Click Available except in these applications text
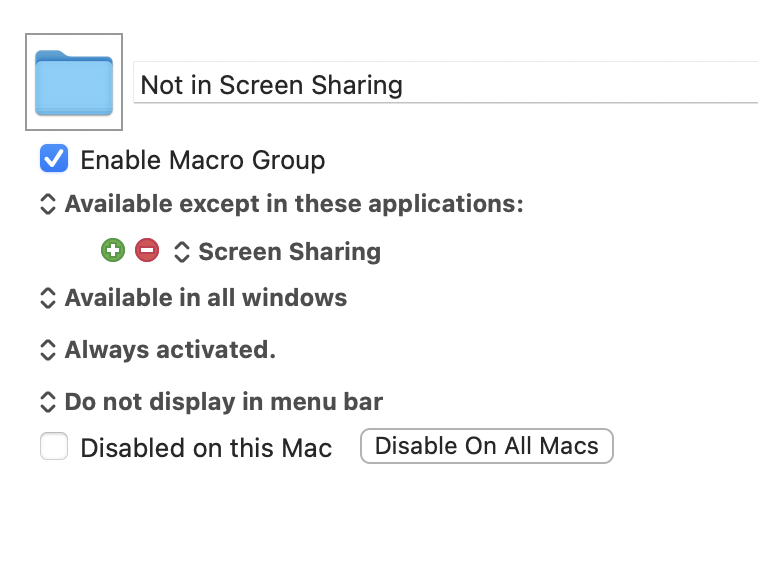758x562 pixels. click(294, 204)
